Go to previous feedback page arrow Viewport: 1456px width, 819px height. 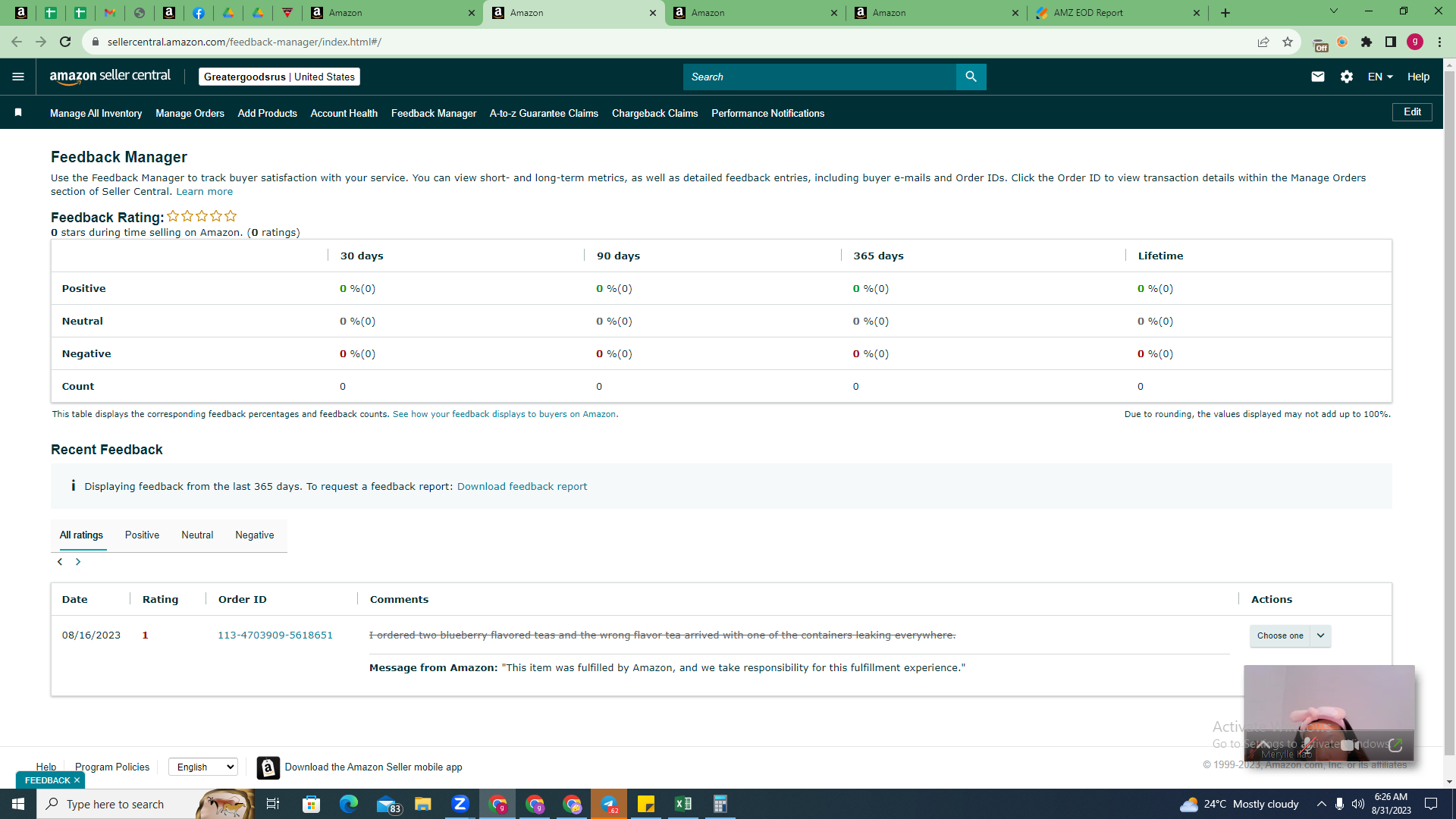[x=60, y=562]
